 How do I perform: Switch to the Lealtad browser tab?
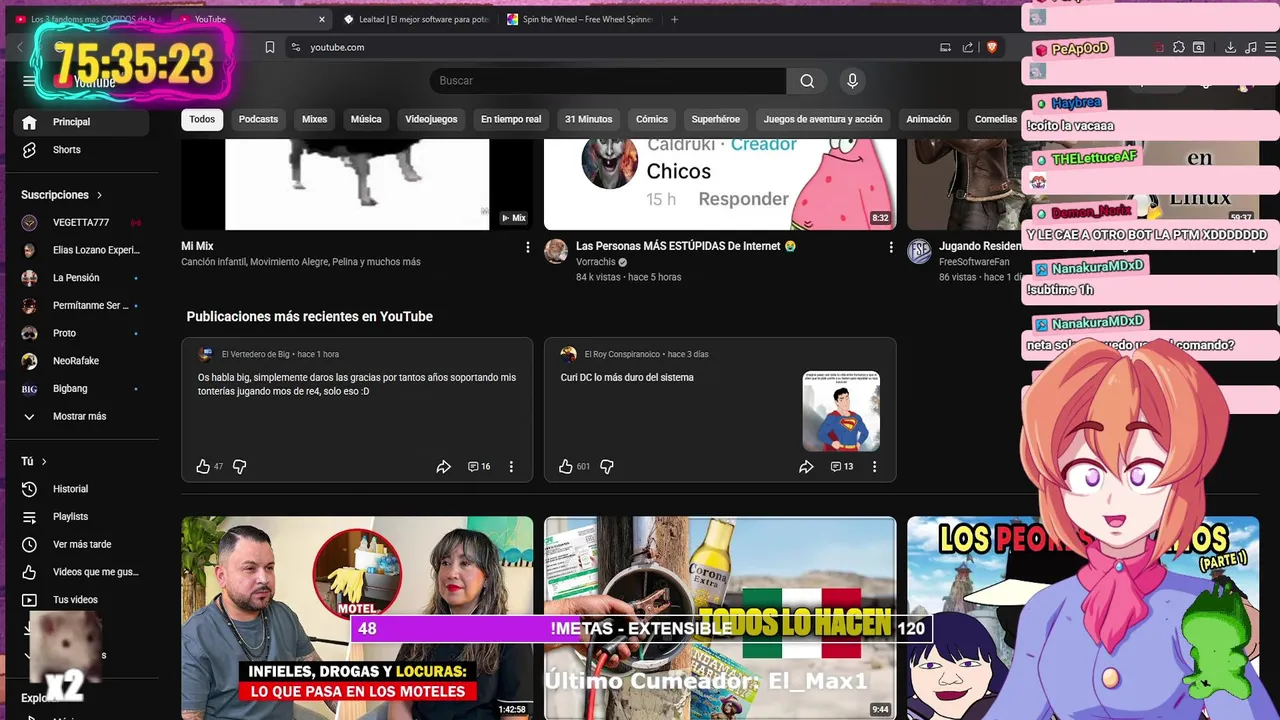point(416,19)
